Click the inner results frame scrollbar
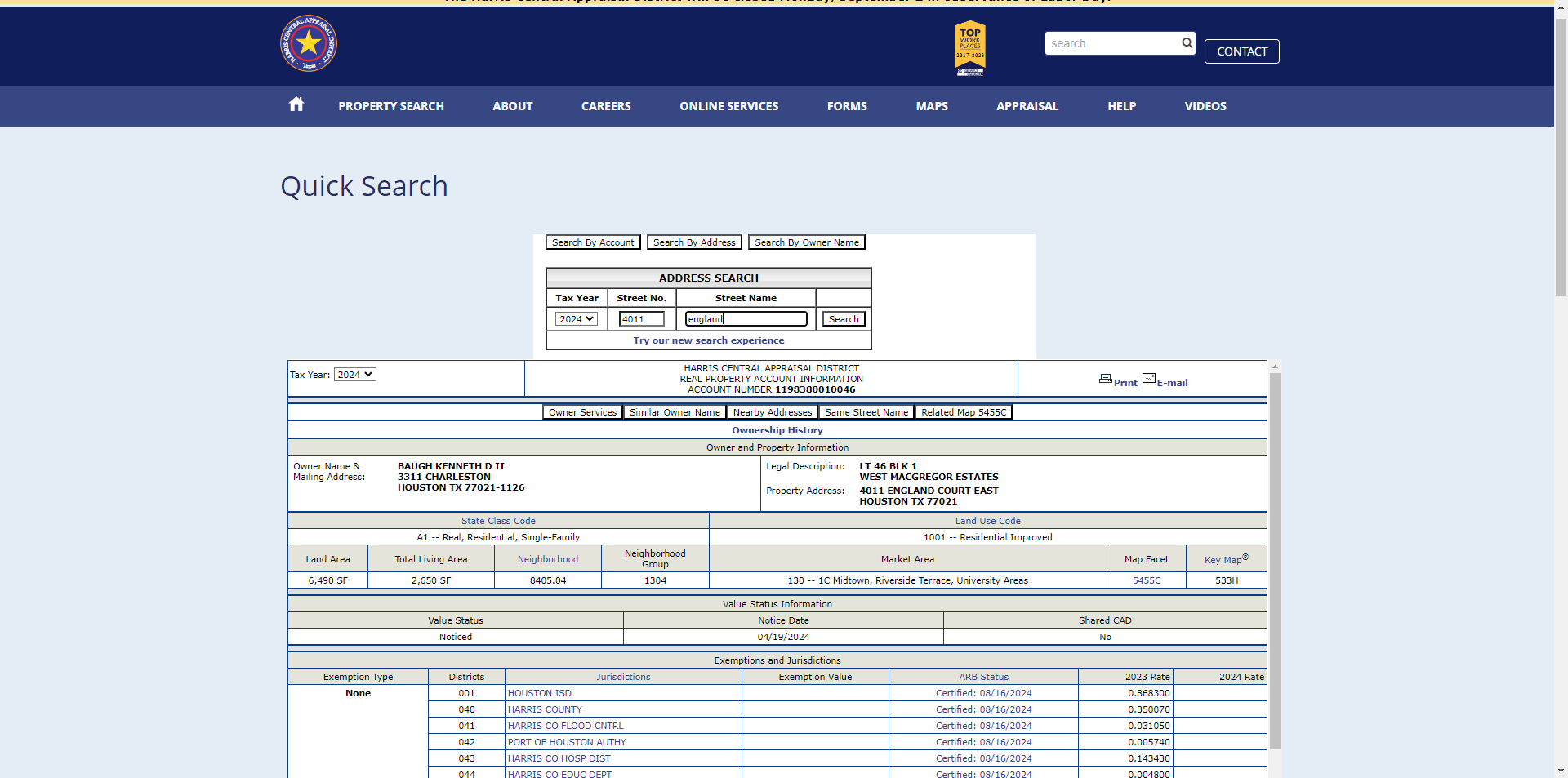This screenshot has height=778, width=1568. pyautogui.click(x=1275, y=562)
